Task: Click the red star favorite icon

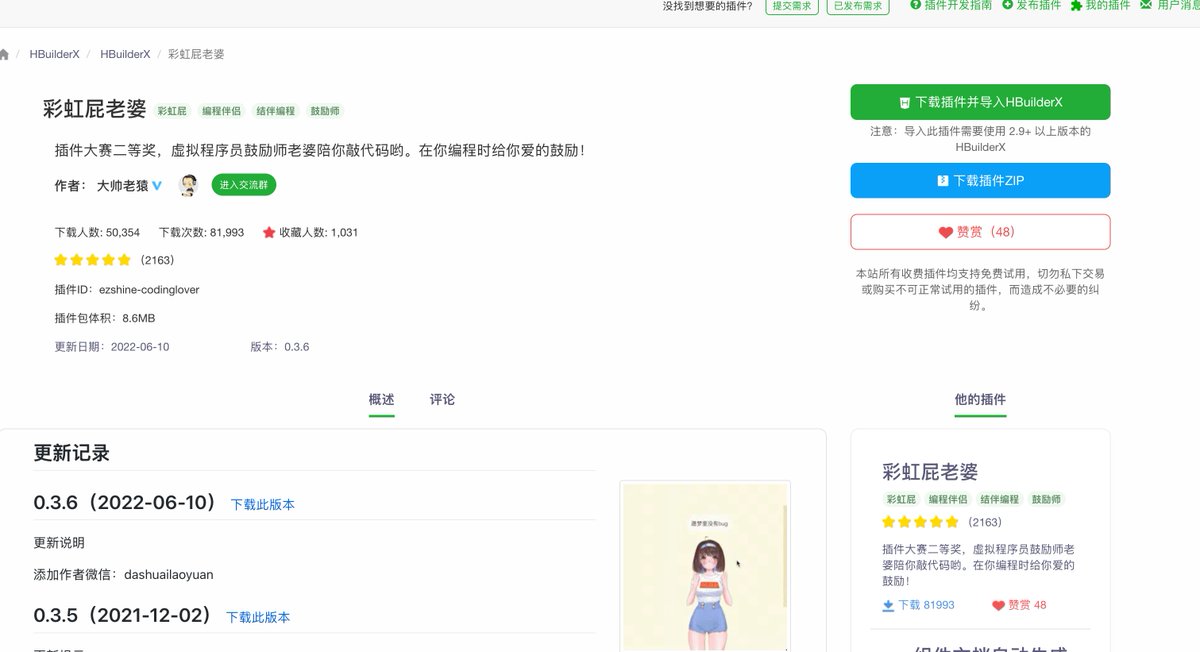Action: coord(269,232)
